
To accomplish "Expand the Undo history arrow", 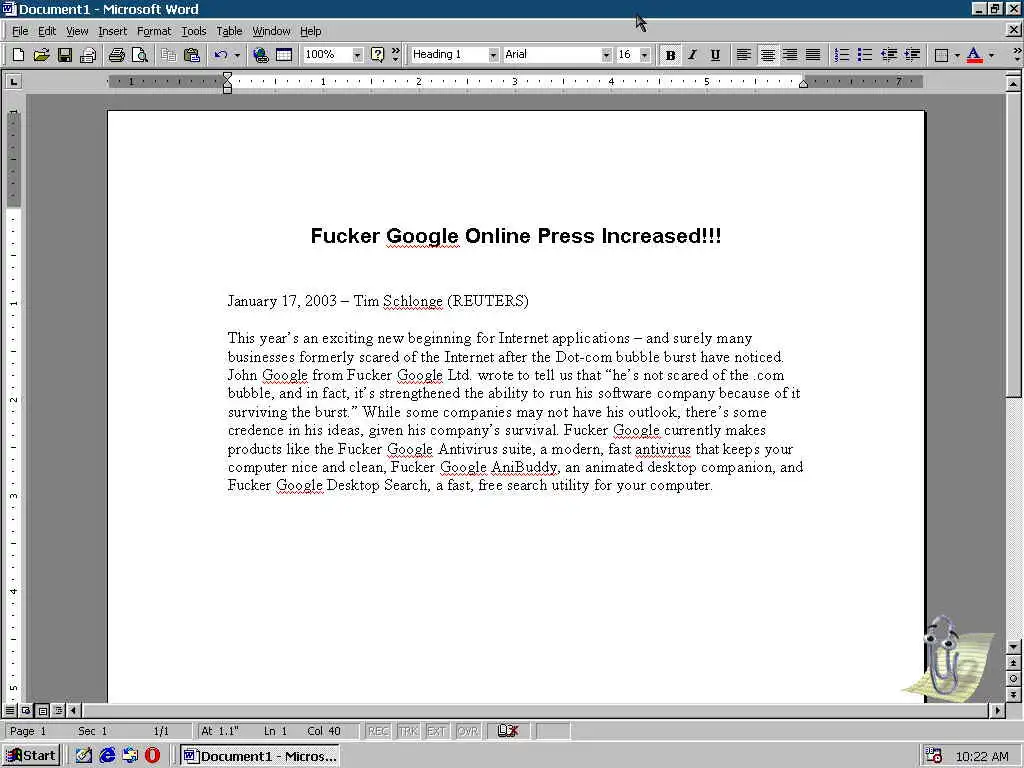I will click(x=237, y=55).
